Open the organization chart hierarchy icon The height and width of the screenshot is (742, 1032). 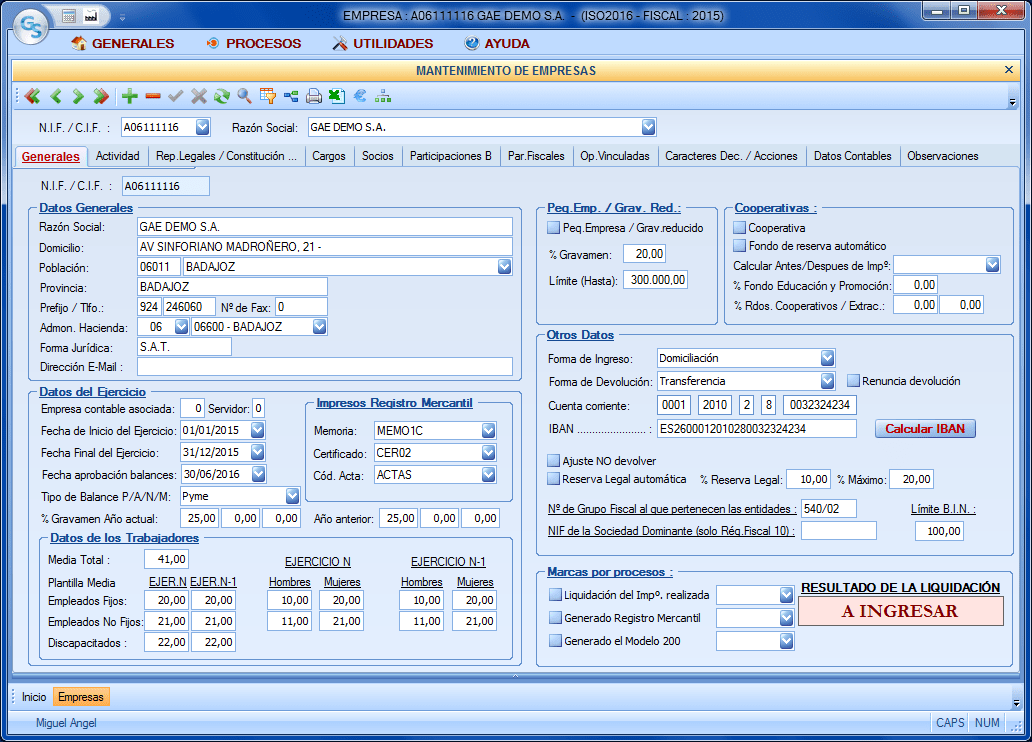tap(383, 96)
